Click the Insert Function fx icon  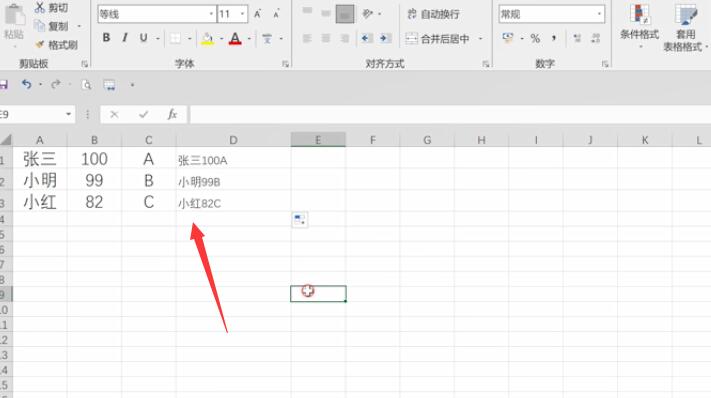click(x=172, y=114)
